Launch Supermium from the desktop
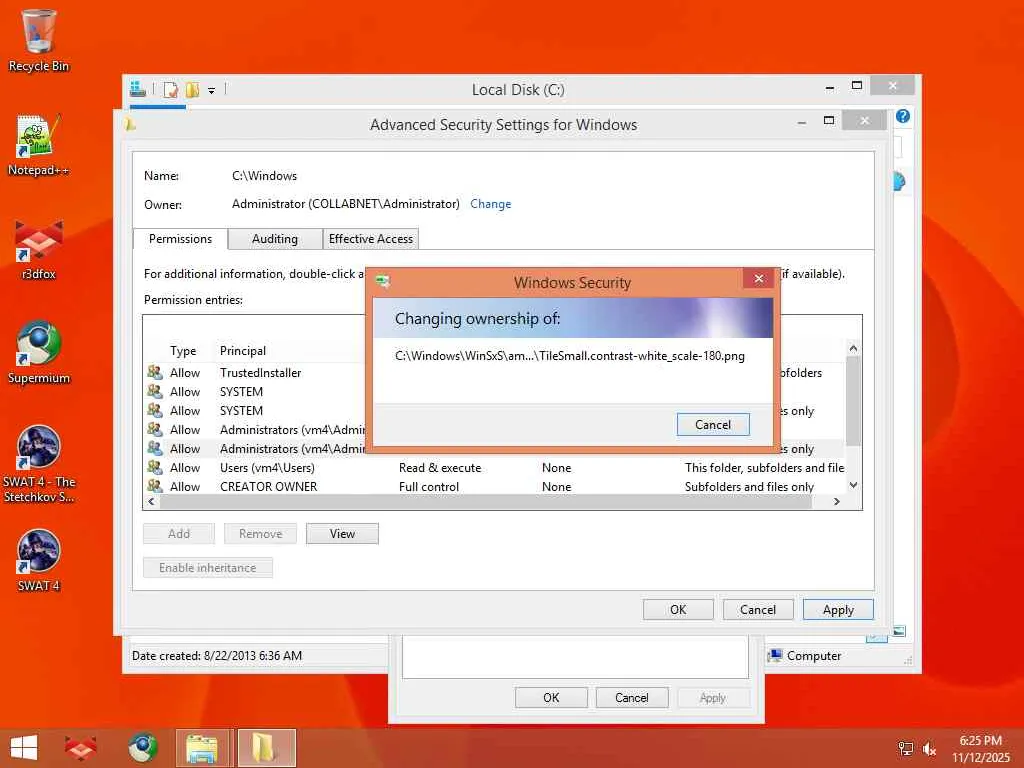Image resolution: width=1024 pixels, height=768 pixels. [x=39, y=353]
